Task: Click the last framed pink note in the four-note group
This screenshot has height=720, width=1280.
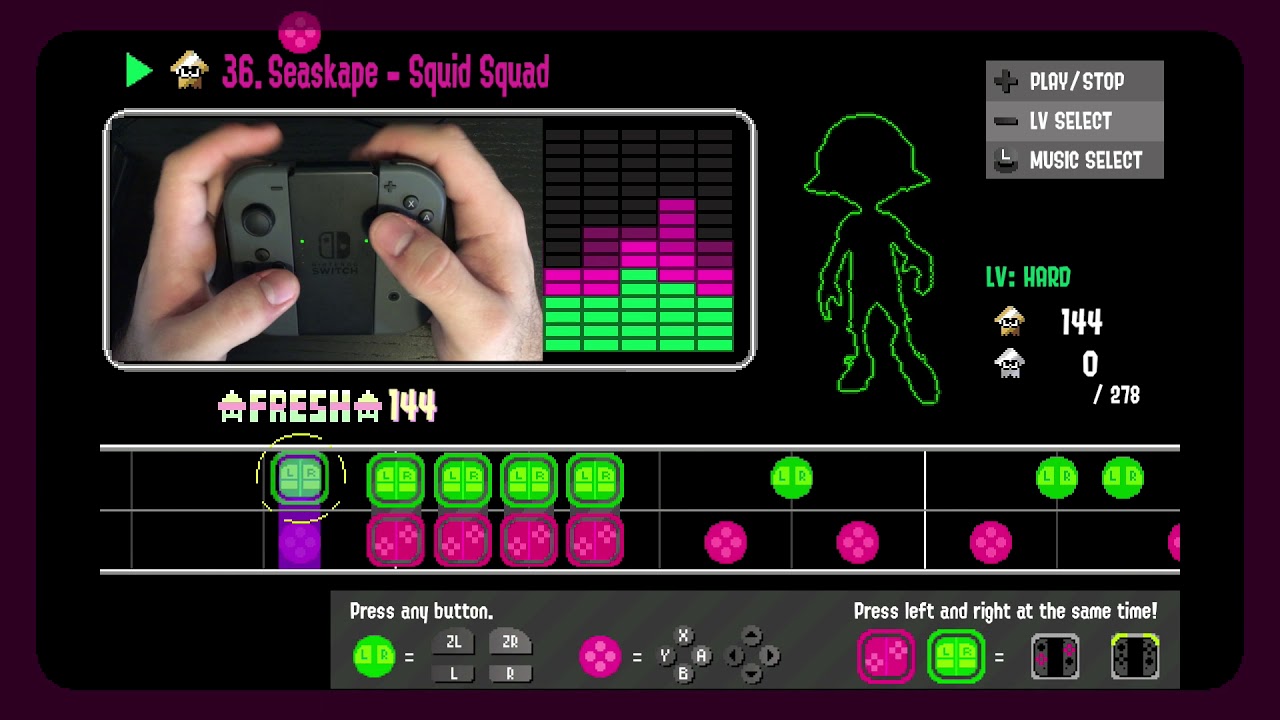Action: 595,541
